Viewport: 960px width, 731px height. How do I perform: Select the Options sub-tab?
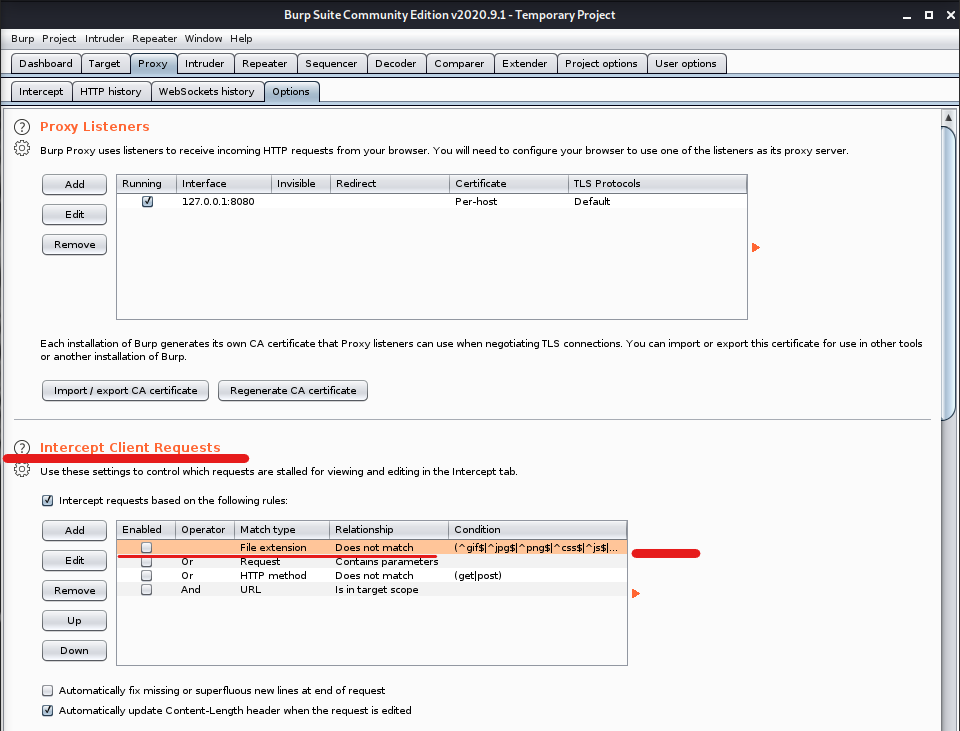(291, 92)
